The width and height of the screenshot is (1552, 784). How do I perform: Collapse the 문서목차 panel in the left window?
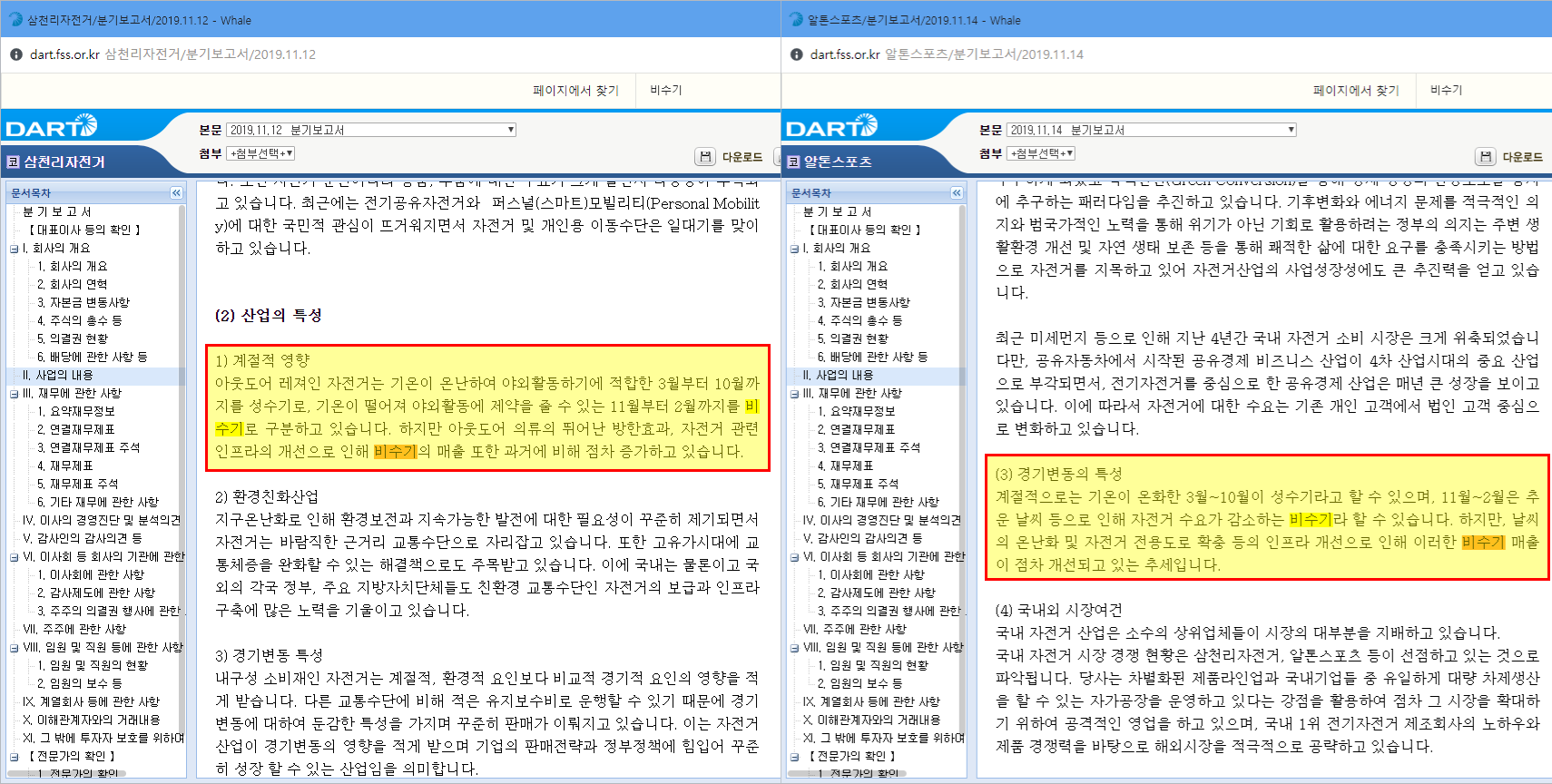(x=176, y=193)
